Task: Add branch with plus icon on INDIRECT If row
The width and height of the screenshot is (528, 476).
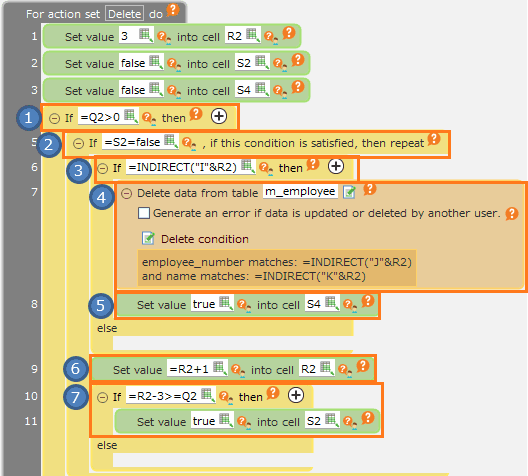Action: [336, 166]
